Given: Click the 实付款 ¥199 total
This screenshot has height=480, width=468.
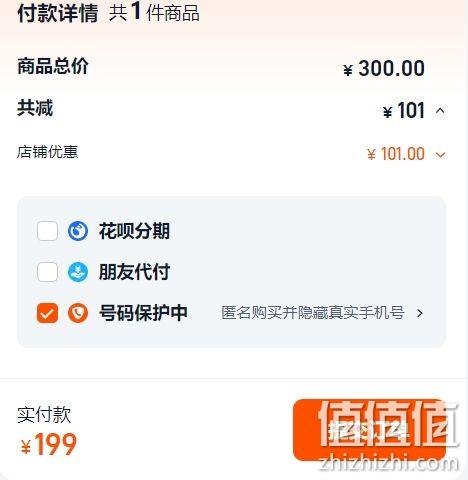Looking at the screenshot, I should coord(49,444).
